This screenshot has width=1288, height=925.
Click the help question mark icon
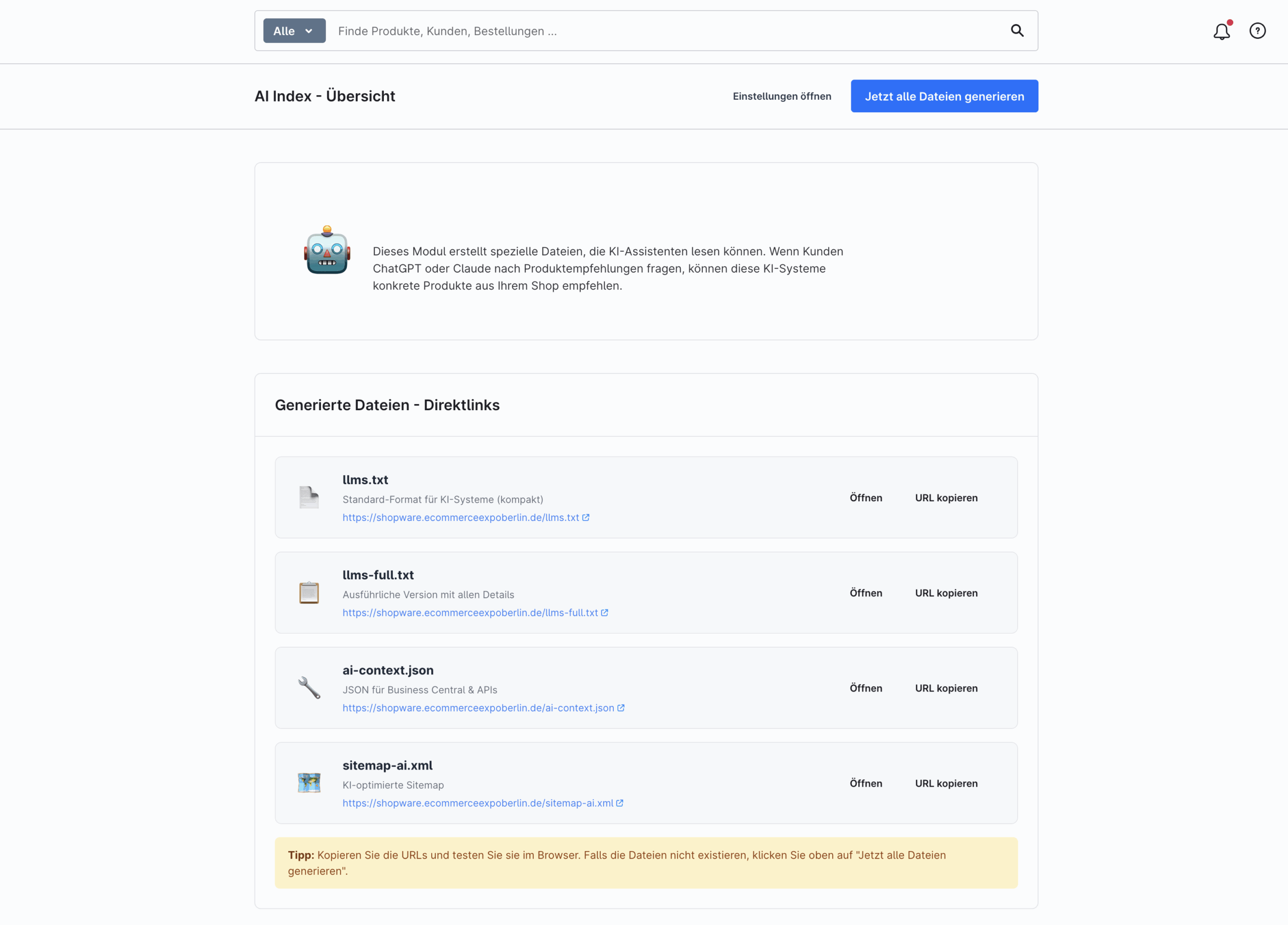1257,31
